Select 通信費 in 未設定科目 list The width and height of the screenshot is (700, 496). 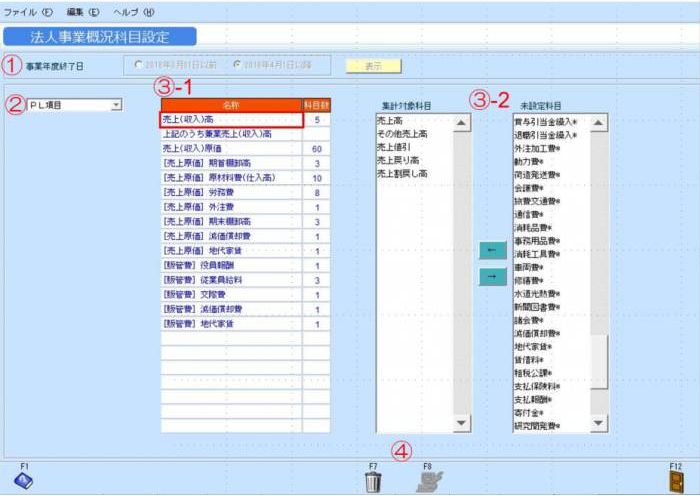coord(529,214)
